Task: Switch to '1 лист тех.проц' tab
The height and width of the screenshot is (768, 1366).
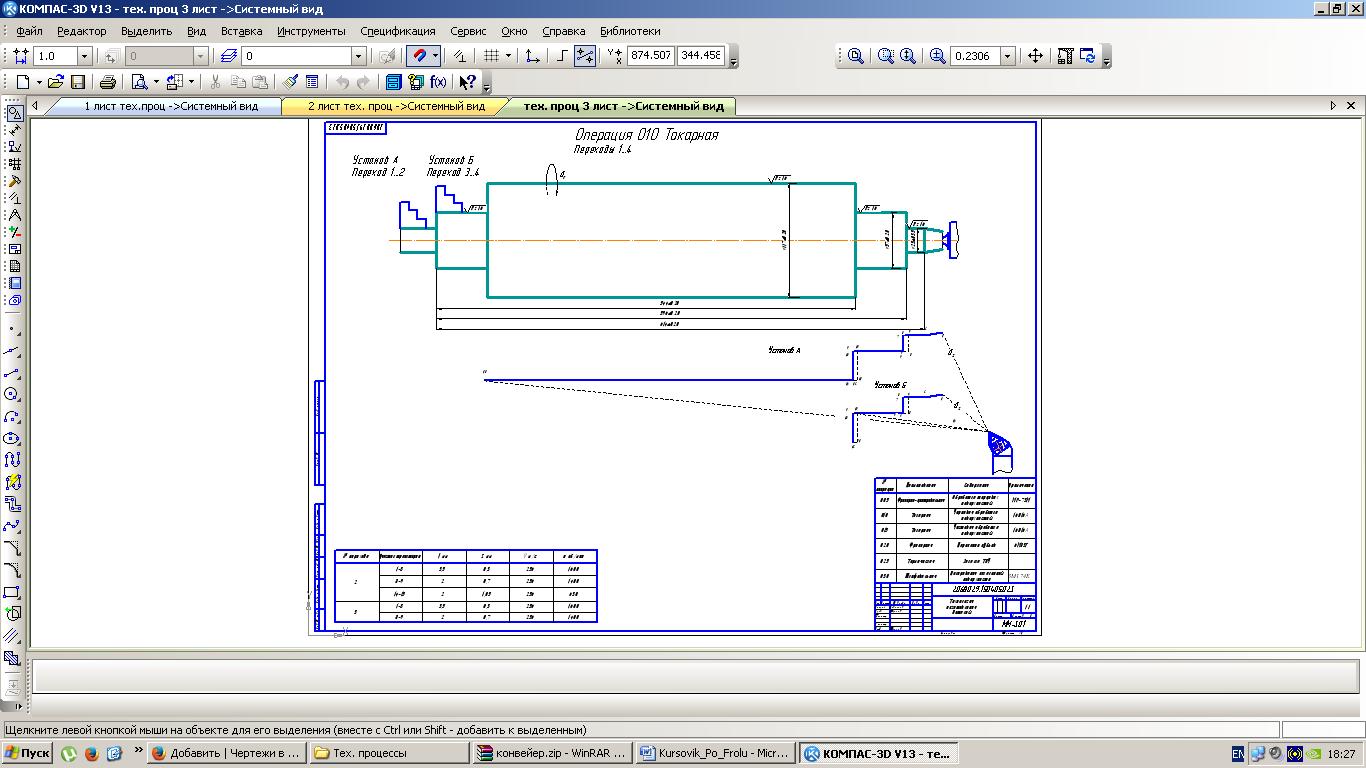Action: (171, 106)
